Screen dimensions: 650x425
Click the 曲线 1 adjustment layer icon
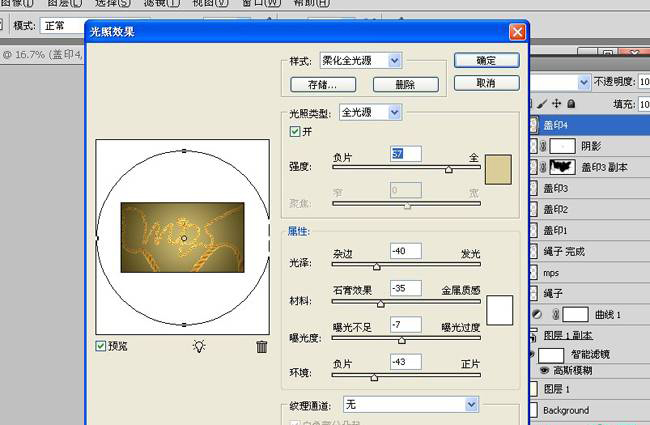pyautogui.click(x=537, y=314)
